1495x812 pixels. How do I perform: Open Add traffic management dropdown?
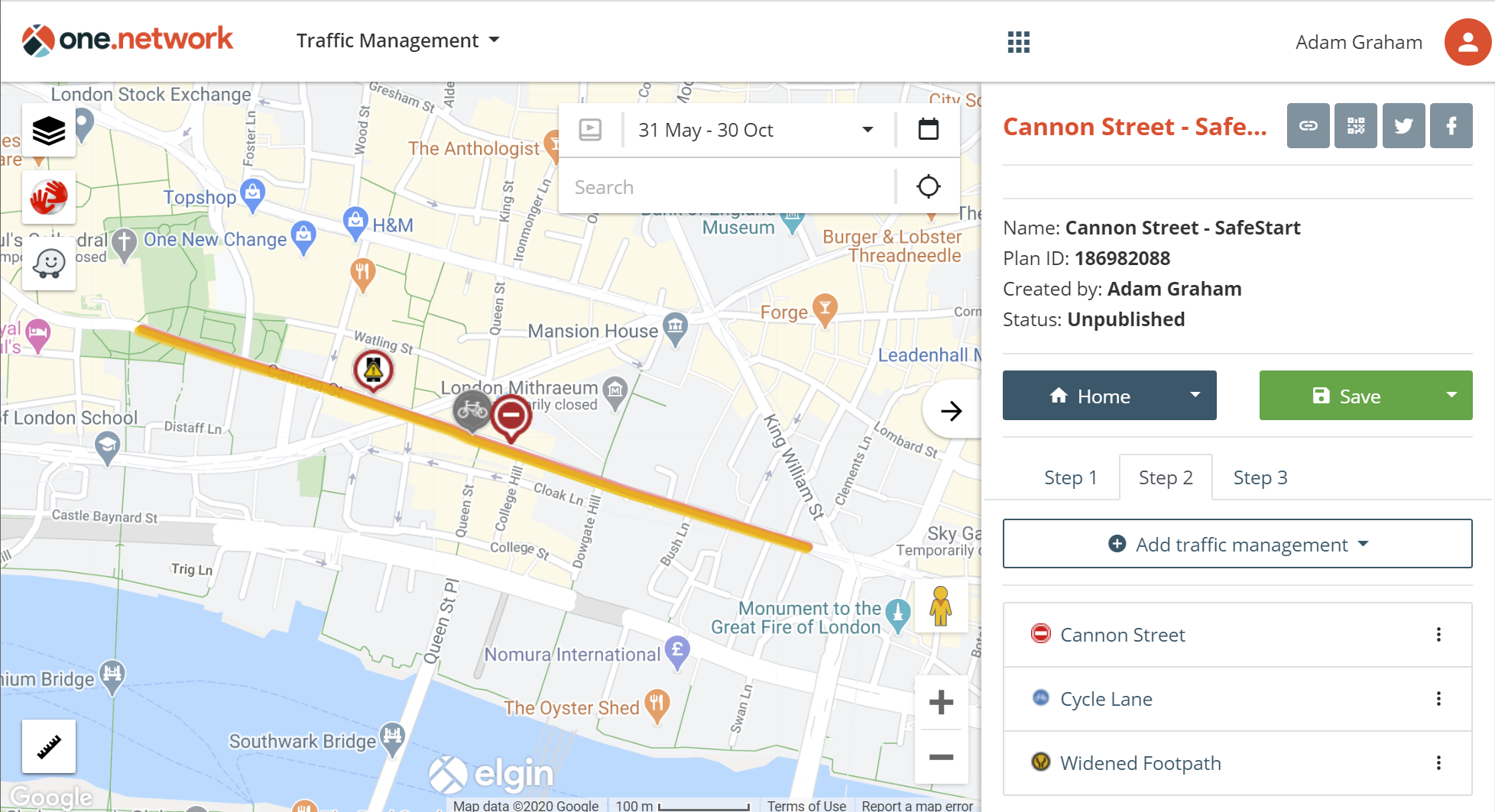click(x=1237, y=544)
